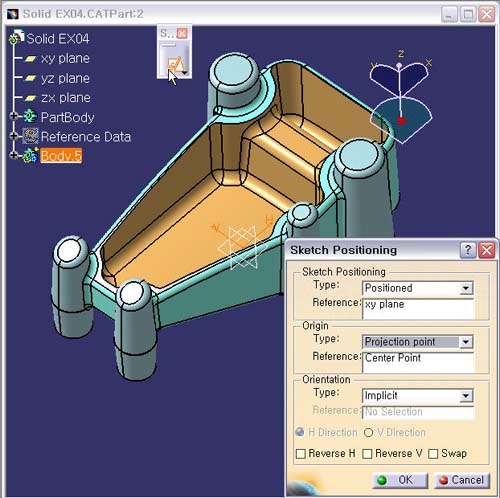Select the xy plane icon in tree

pyautogui.click(x=30, y=59)
